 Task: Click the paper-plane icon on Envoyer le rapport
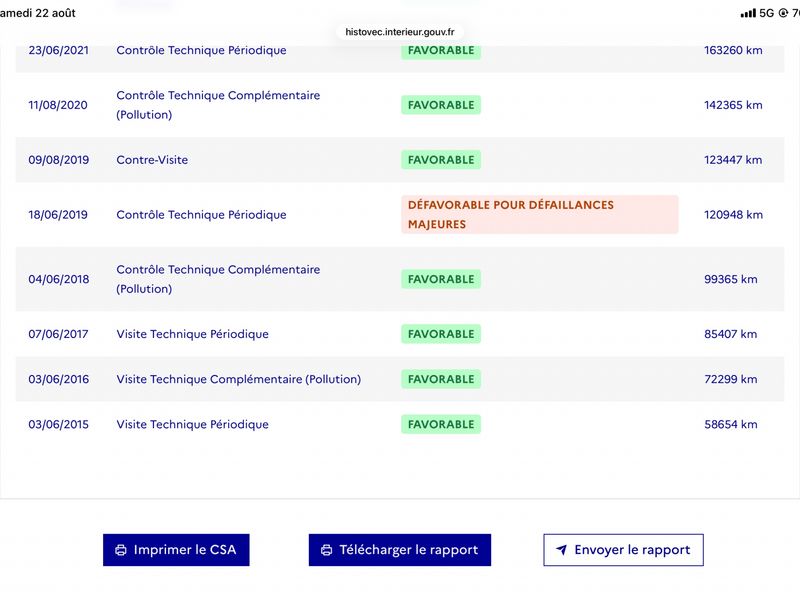561,549
